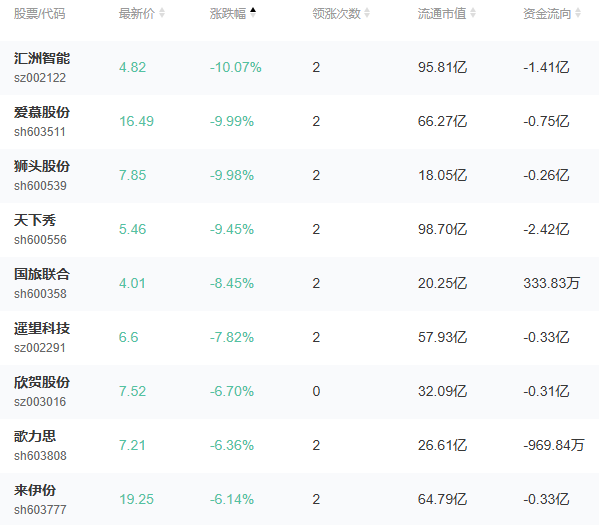Viewport: 599px width, 525px height.
Task: Select stock code sh603777
Action: (x=40, y=510)
